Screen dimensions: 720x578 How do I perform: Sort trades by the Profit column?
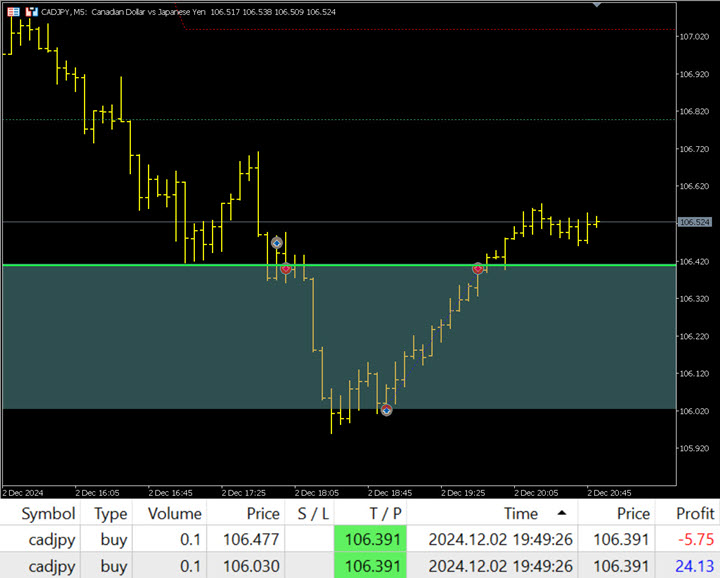pyautogui.click(x=695, y=513)
